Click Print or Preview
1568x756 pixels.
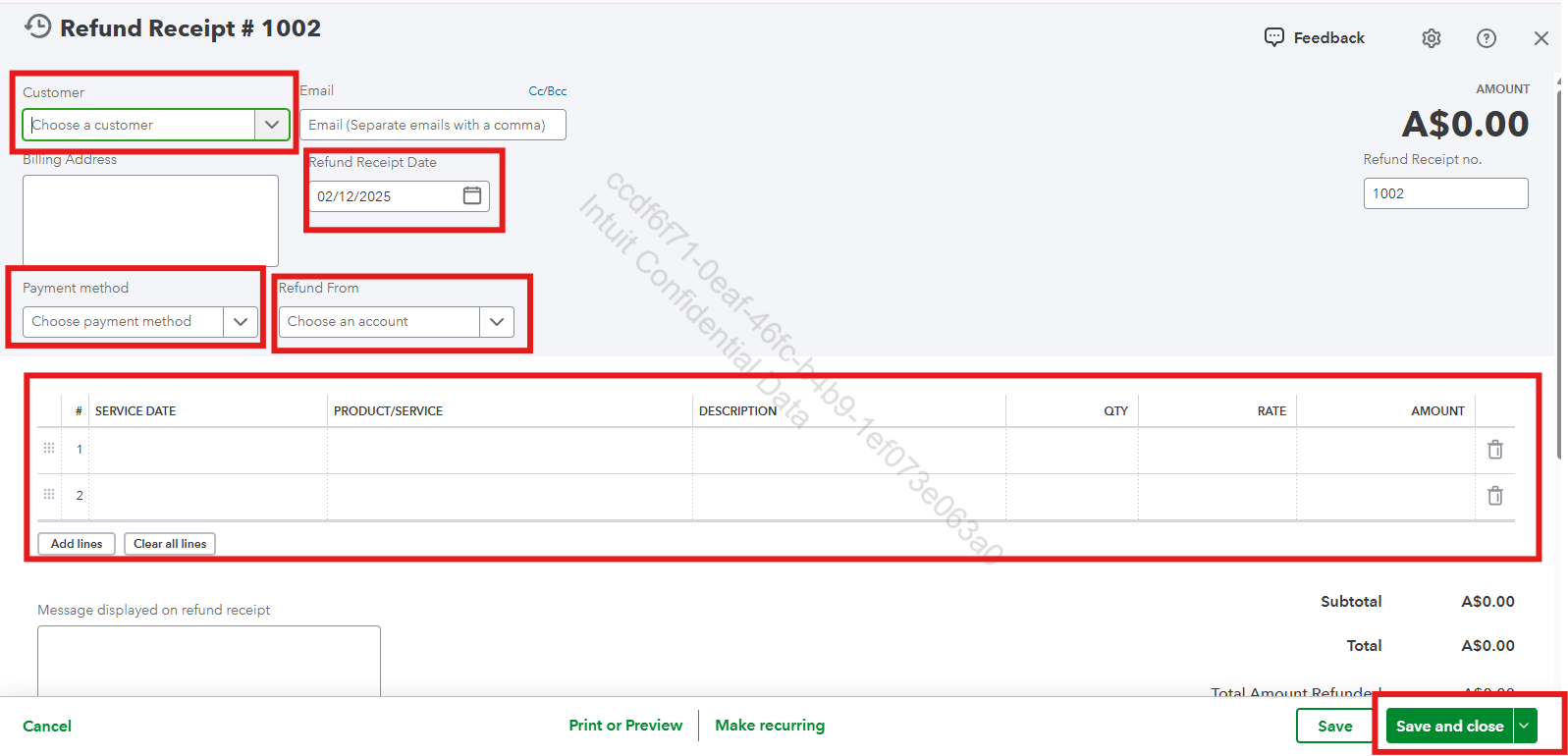625,726
